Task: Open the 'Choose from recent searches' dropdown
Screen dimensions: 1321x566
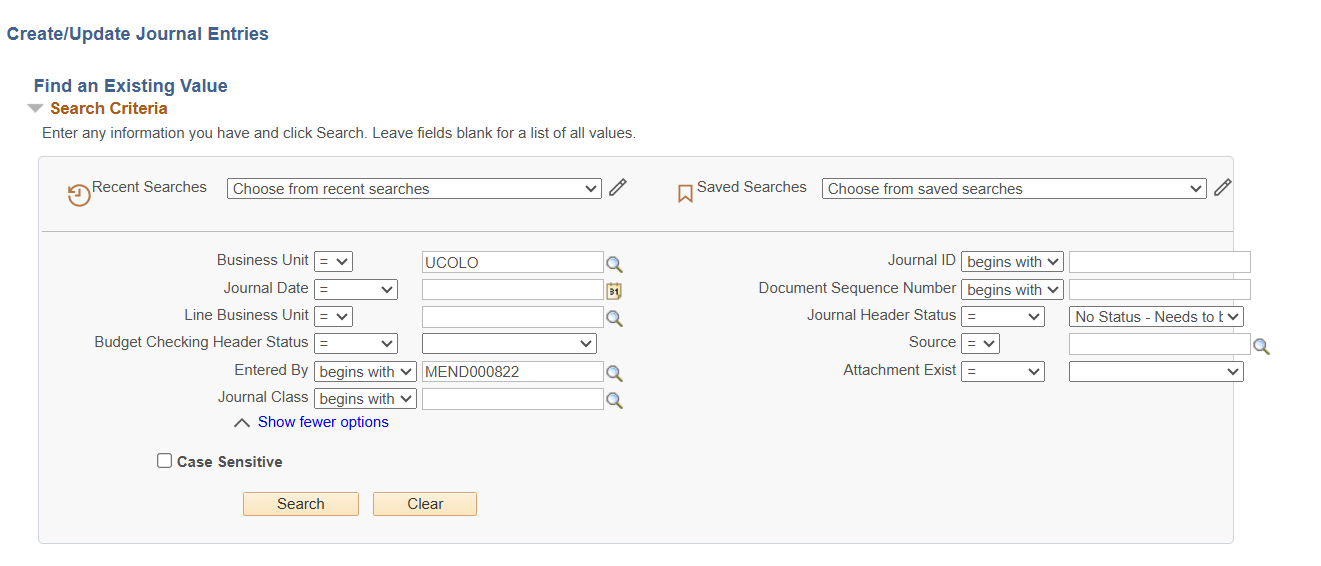Action: 414,189
